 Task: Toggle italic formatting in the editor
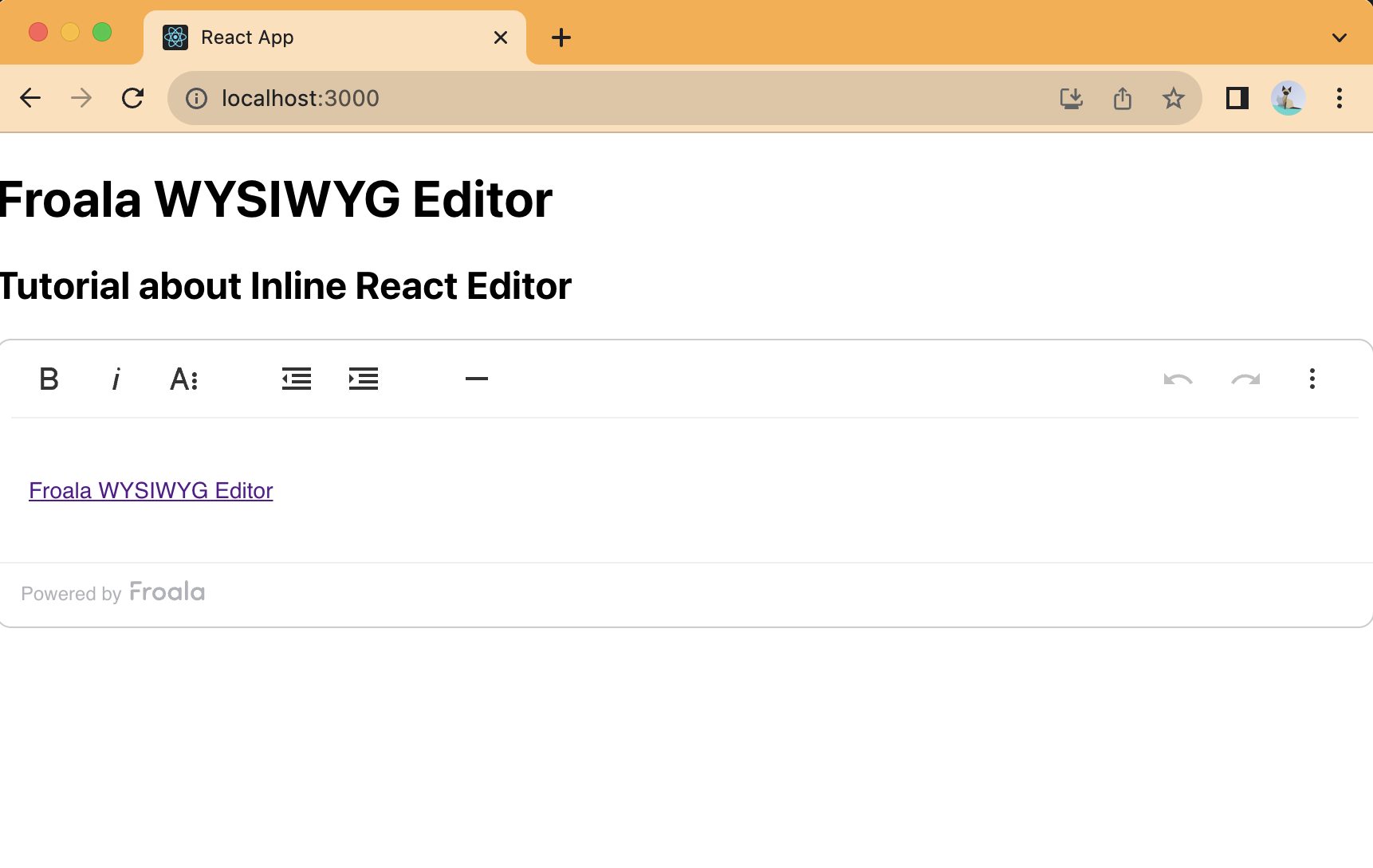tap(116, 379)
